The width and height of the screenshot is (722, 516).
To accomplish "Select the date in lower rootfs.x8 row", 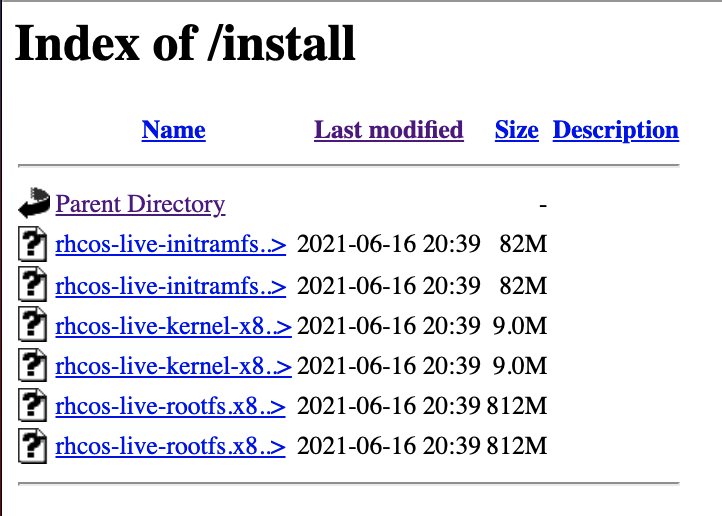I will pos(389,446).
